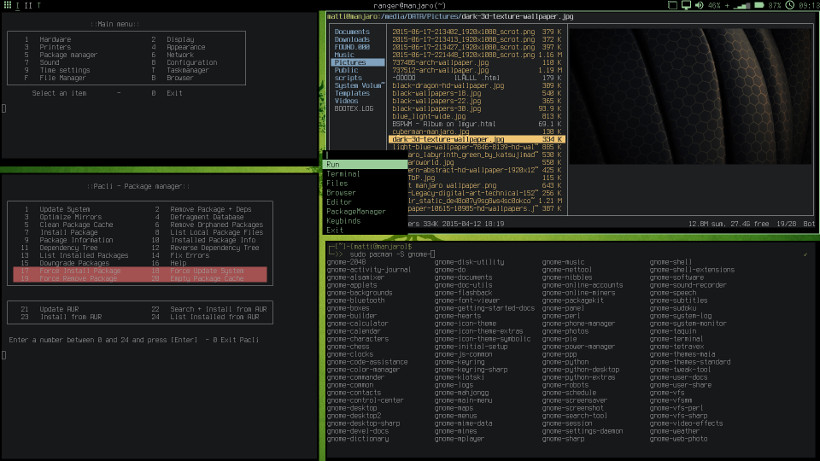Screen dimensions: 820x461
Task: Click Package manager in Main menu
Action: tap(69, 55)
